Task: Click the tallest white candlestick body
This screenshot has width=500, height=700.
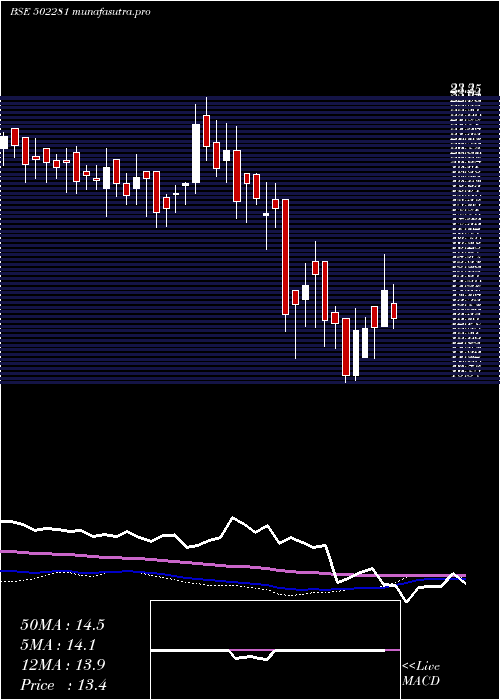Action: (x=196, y=153)
